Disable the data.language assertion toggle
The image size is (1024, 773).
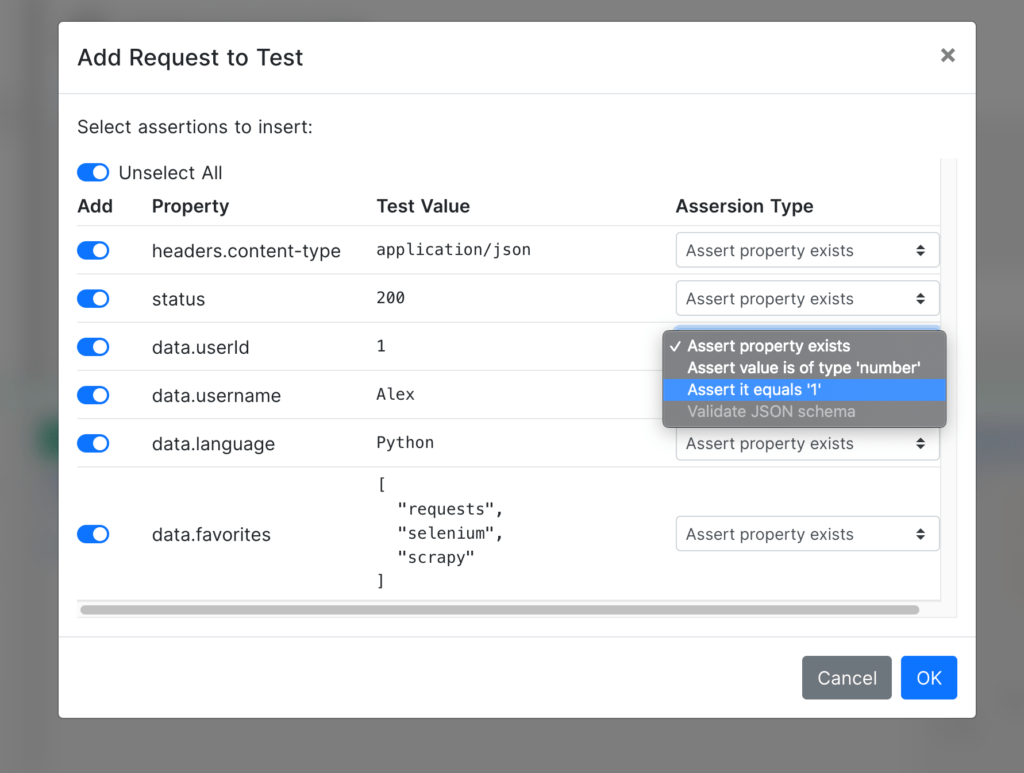tap(93, 443)
